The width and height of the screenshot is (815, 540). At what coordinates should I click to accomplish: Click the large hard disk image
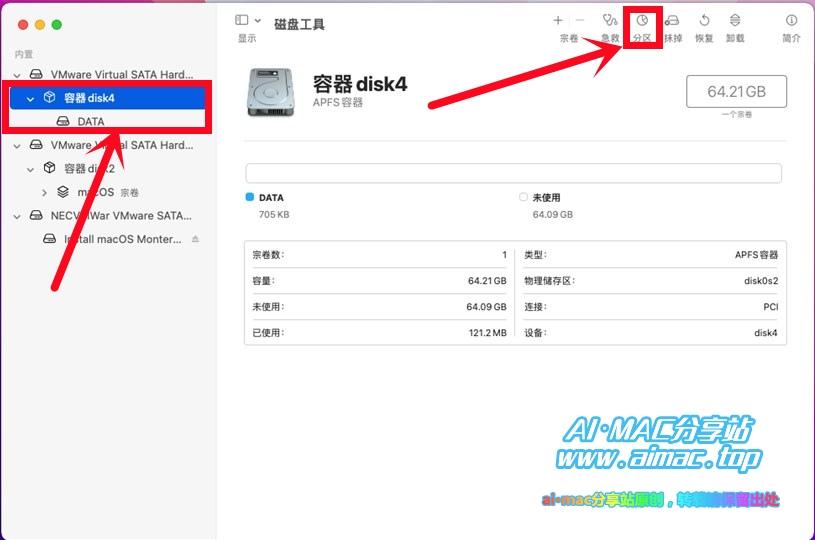click(x=270, y=92)
